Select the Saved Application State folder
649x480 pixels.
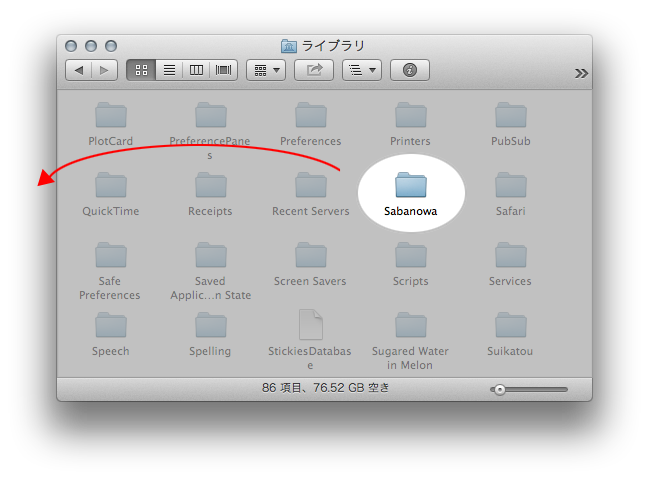(211, 255)
